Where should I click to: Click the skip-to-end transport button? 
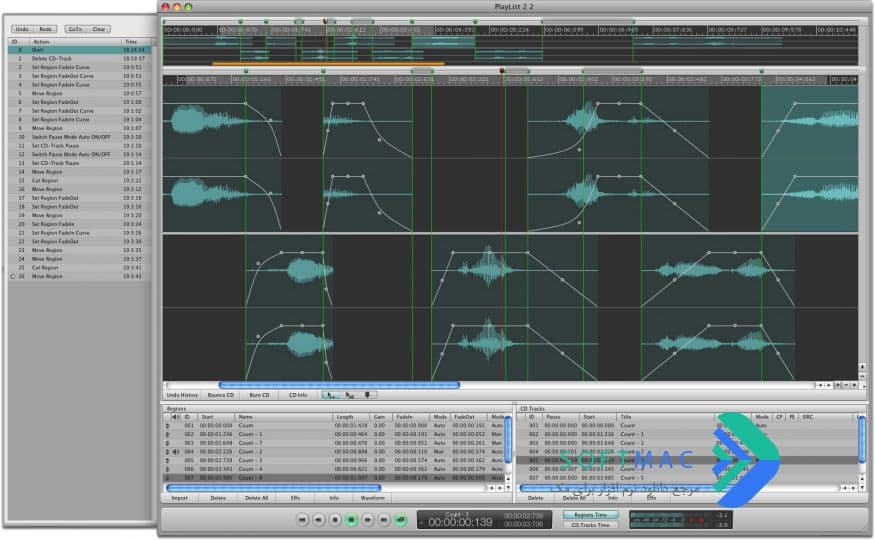(x=384, y=519)
